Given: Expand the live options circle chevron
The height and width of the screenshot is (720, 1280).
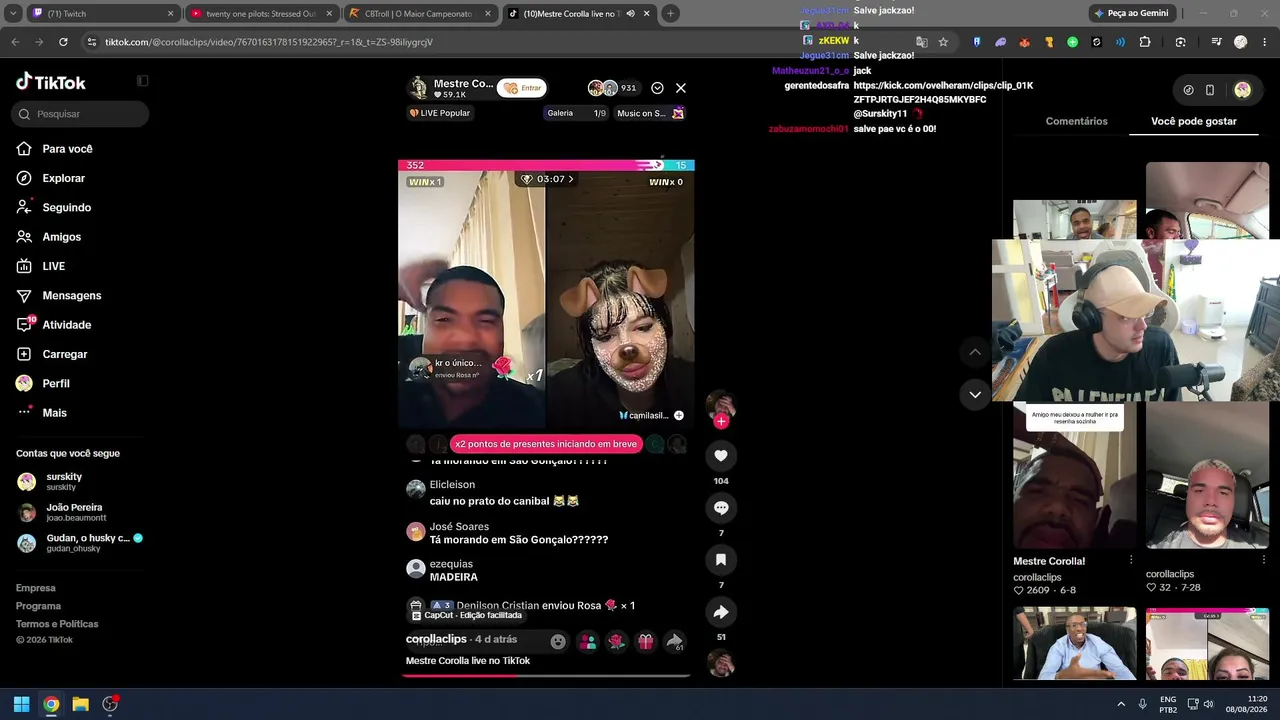Looking at the screenshot, I should [657, 88].
